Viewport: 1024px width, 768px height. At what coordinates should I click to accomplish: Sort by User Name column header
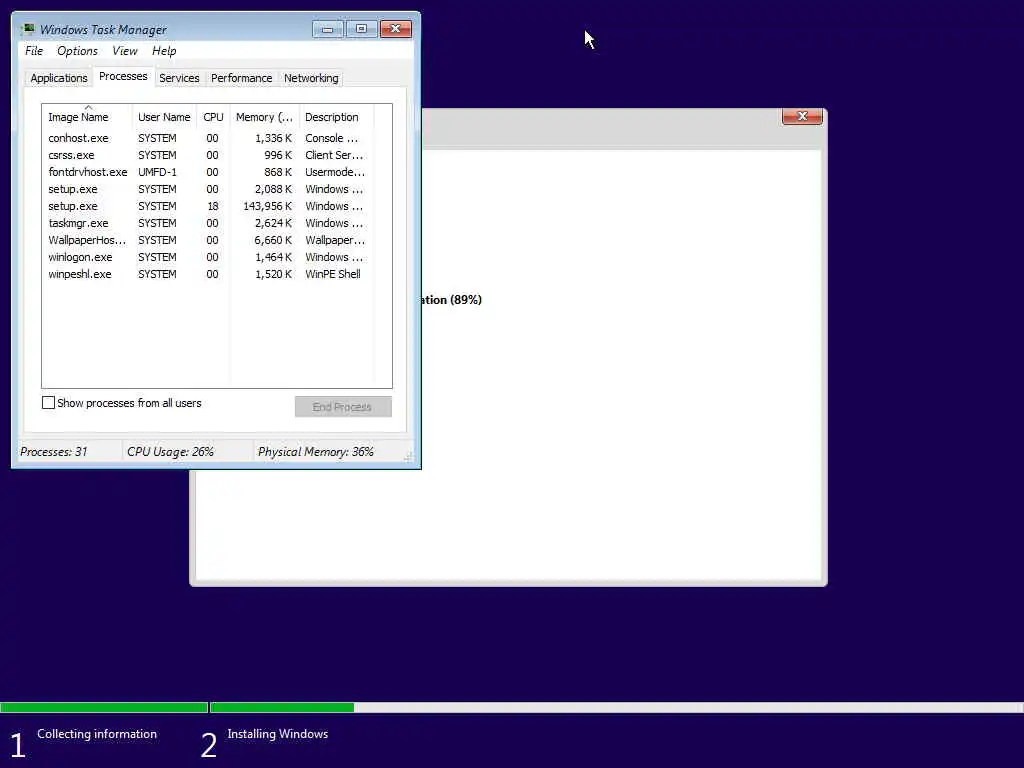(164, 117)
